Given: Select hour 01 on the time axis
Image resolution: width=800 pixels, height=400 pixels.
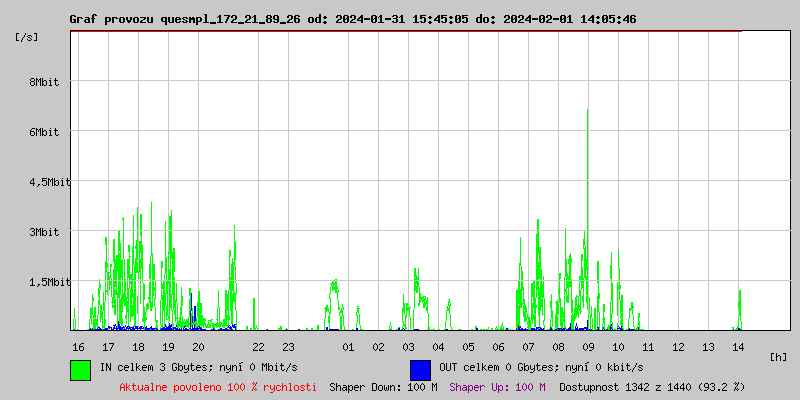Looking at the screenshot, I should [x=348, y=347].
